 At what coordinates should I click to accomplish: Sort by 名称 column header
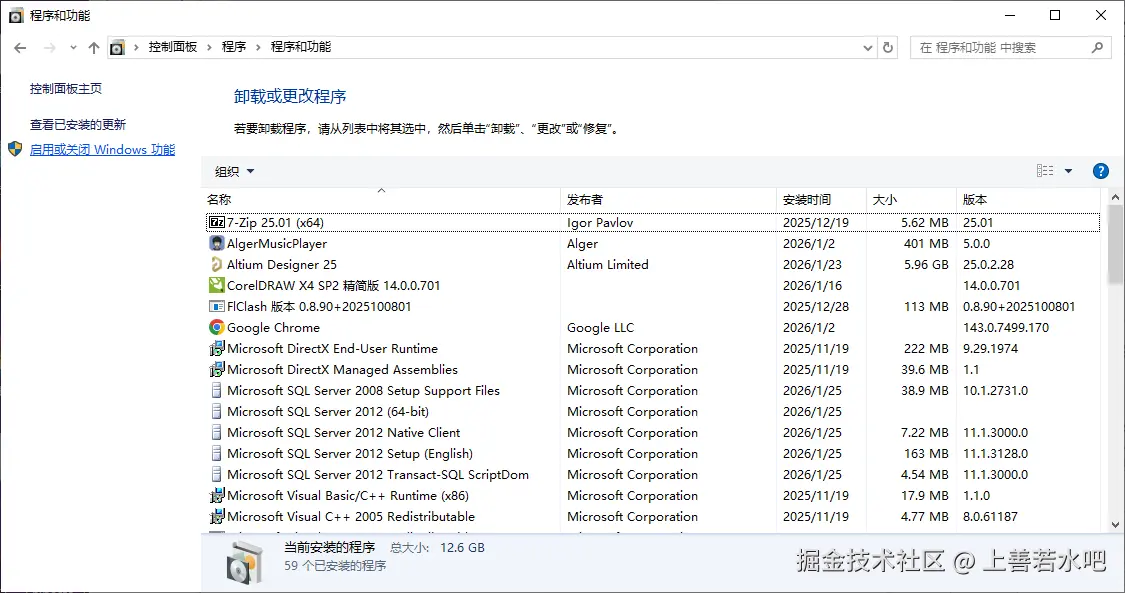click(380, 199)
